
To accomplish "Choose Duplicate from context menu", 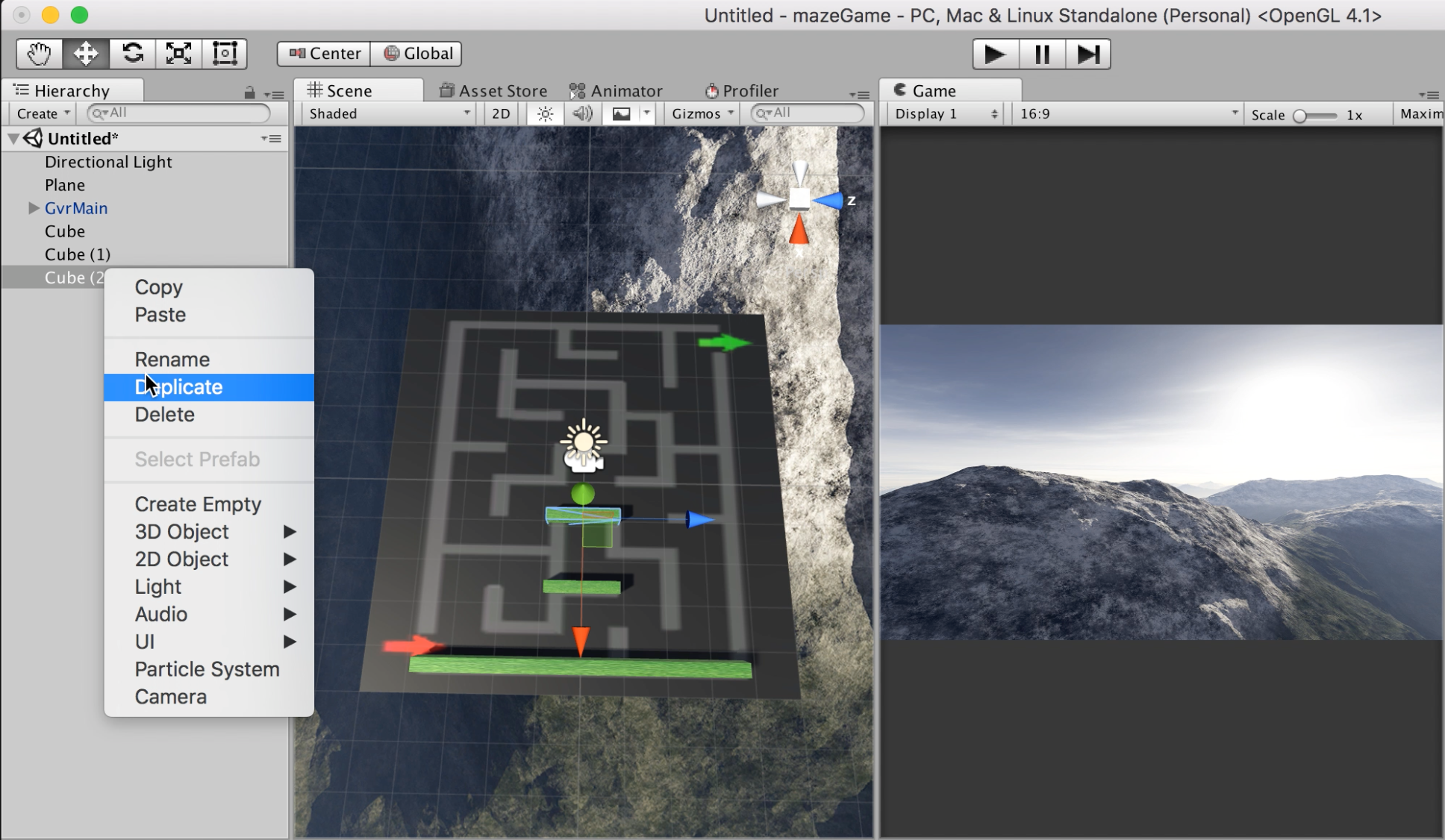I will point(179,387).
